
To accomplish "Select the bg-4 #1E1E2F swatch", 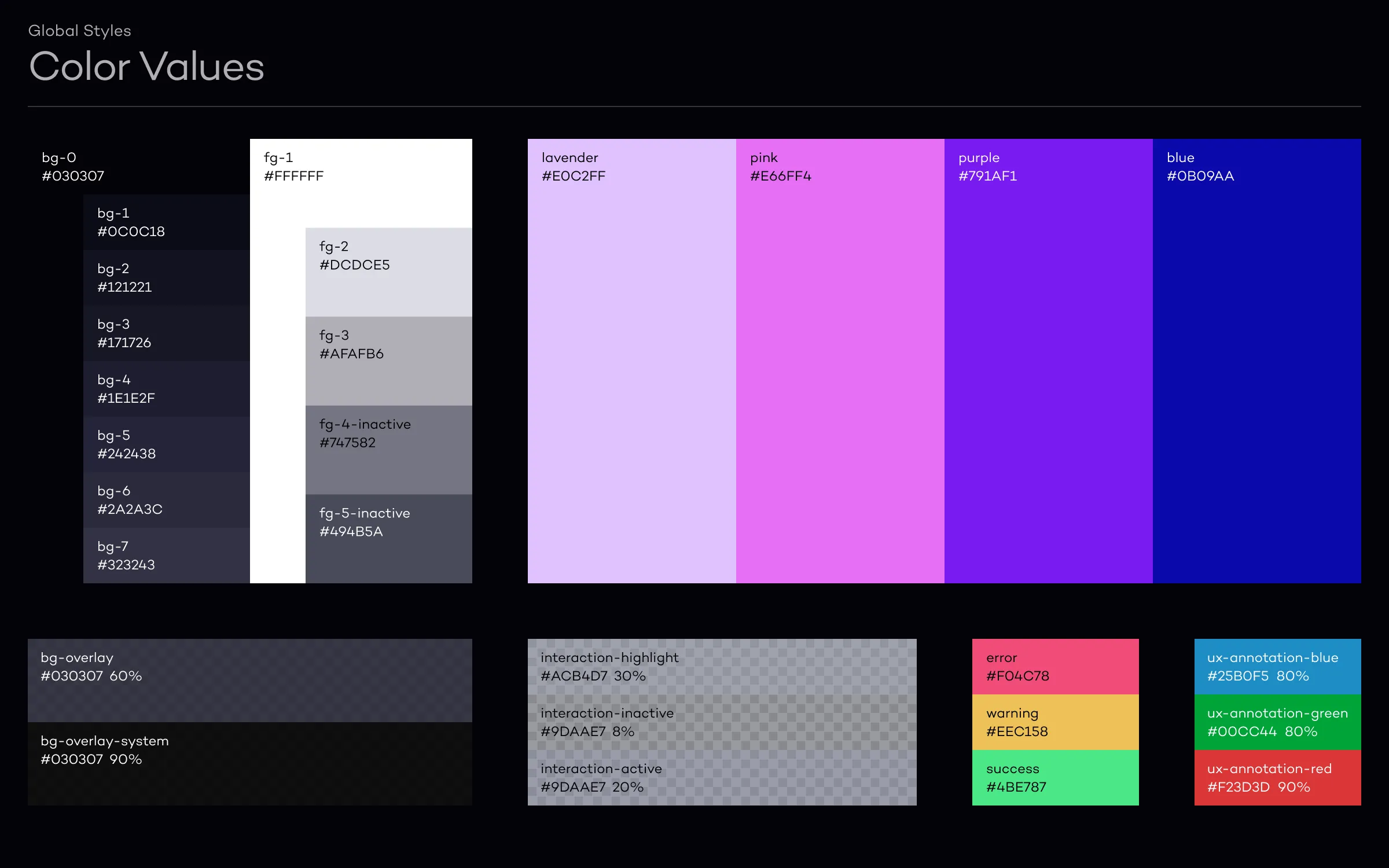I will pyautogui.click(x=167, y=389).
